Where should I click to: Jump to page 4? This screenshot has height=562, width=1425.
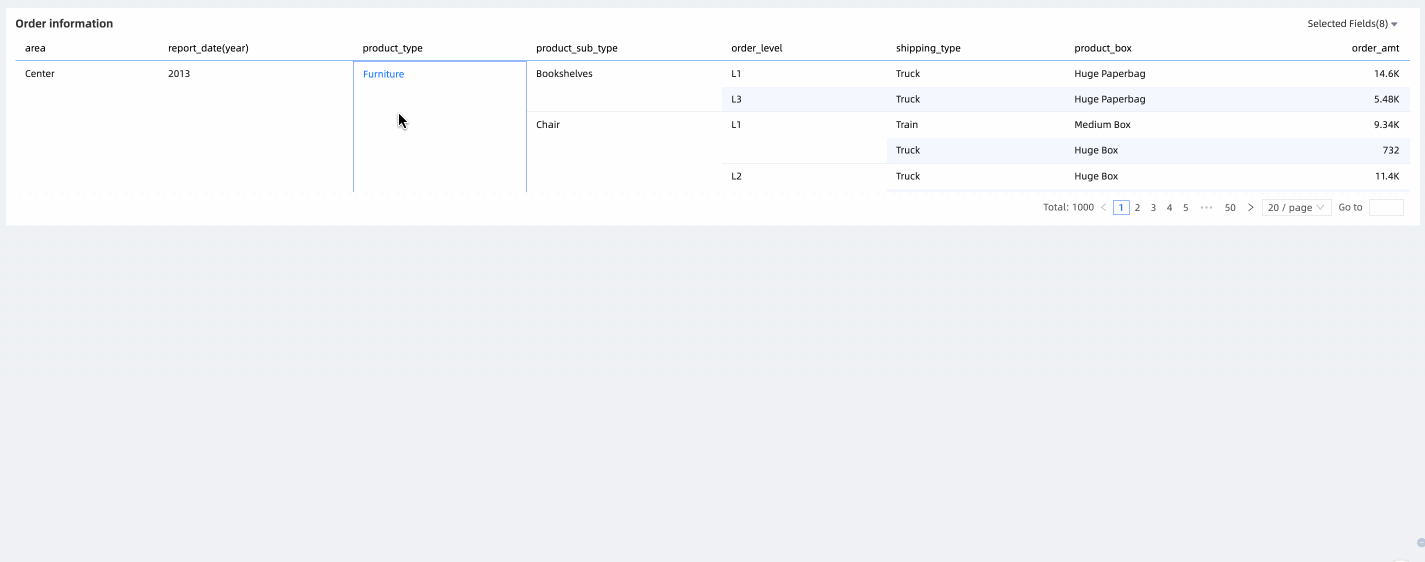pyautogui.click(x=1169, y=208)
